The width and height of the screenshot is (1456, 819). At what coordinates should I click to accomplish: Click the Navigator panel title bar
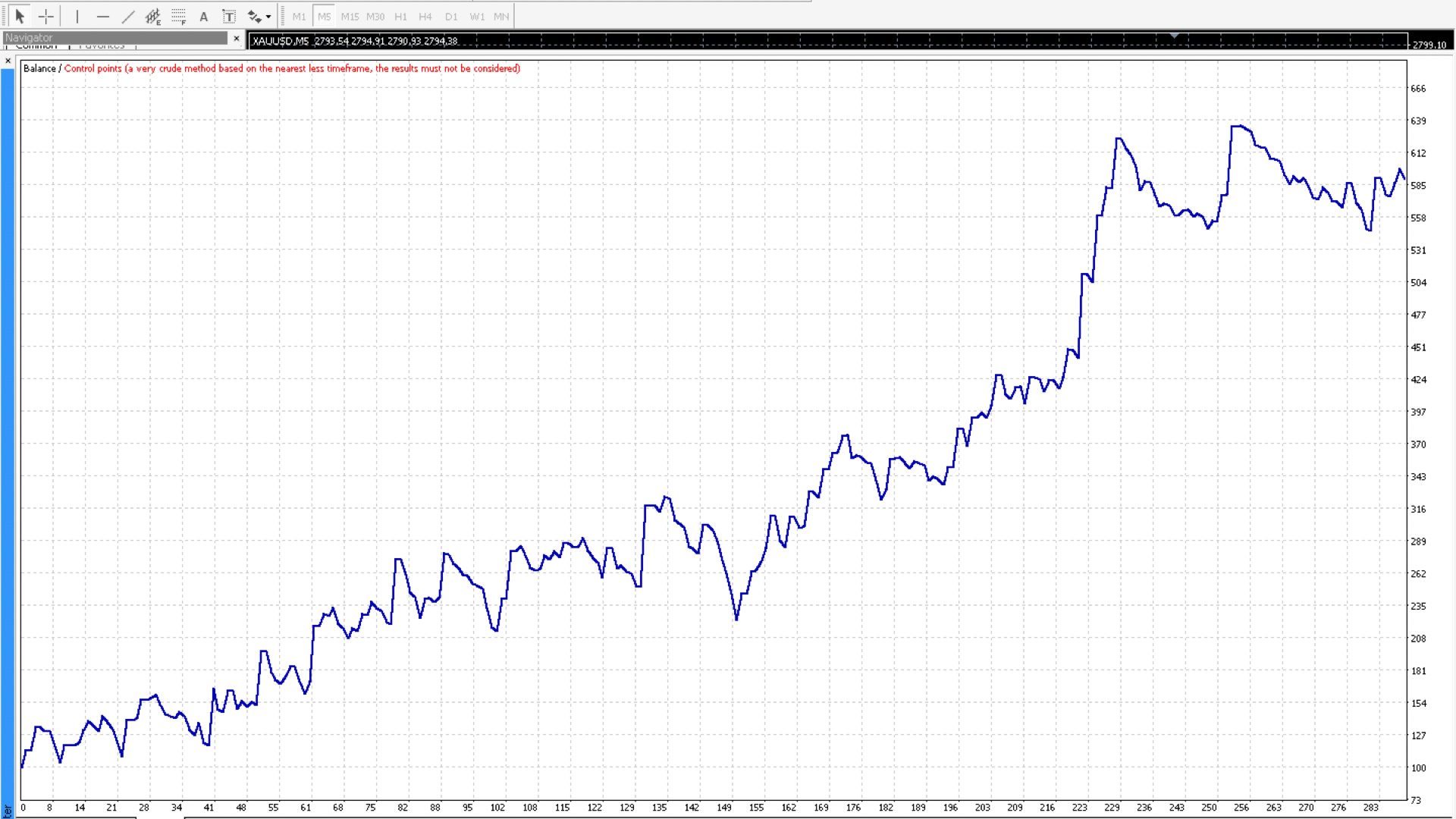click(115, 38)
